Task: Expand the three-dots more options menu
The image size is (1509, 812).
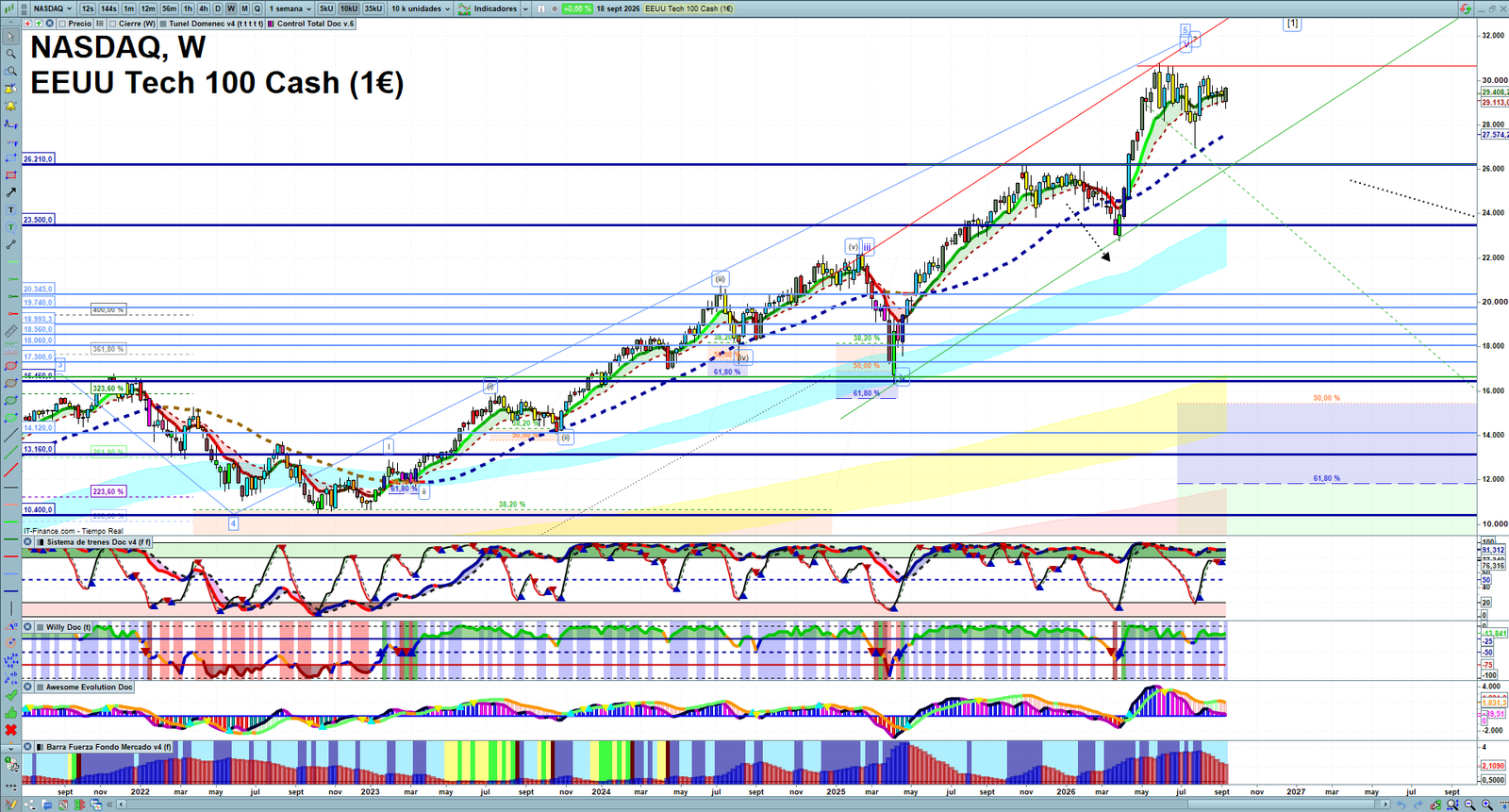Action: click(x=10, y=787)
